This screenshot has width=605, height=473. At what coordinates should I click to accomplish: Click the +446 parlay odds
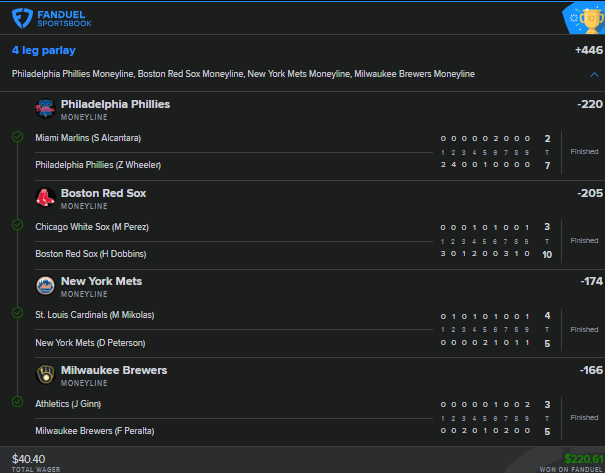(x=589, y=50)
